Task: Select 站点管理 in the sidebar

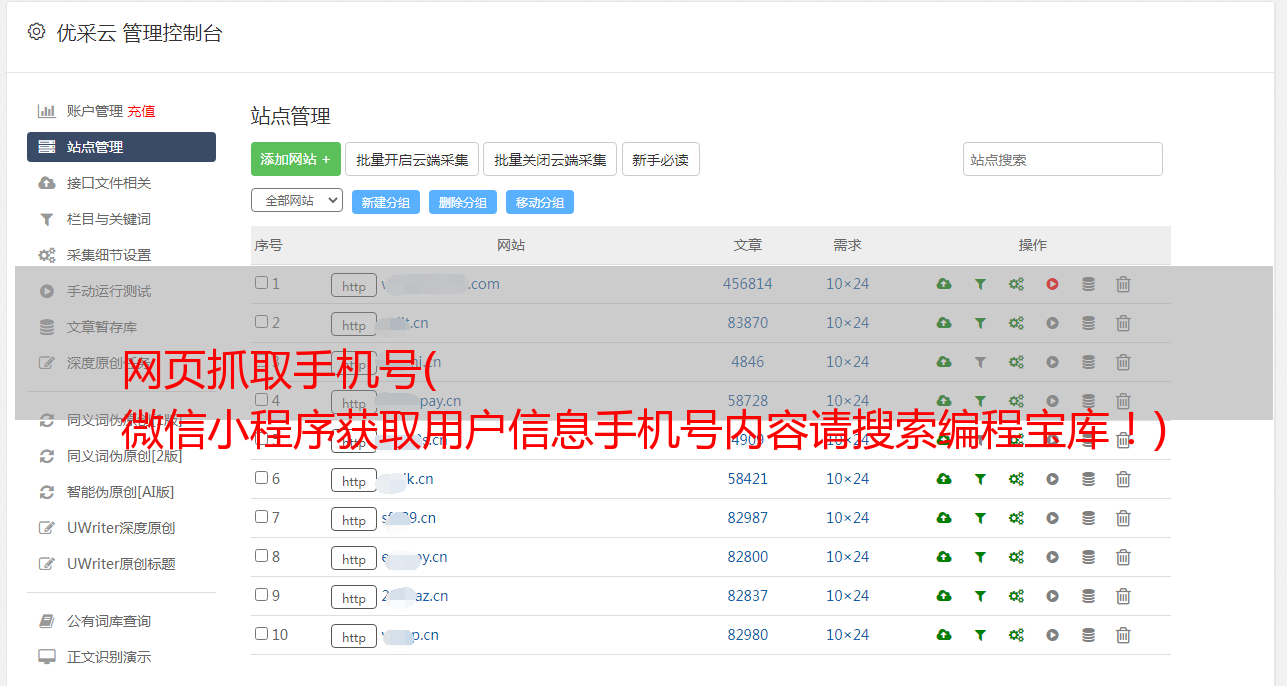Action: [x=121, y=147]
